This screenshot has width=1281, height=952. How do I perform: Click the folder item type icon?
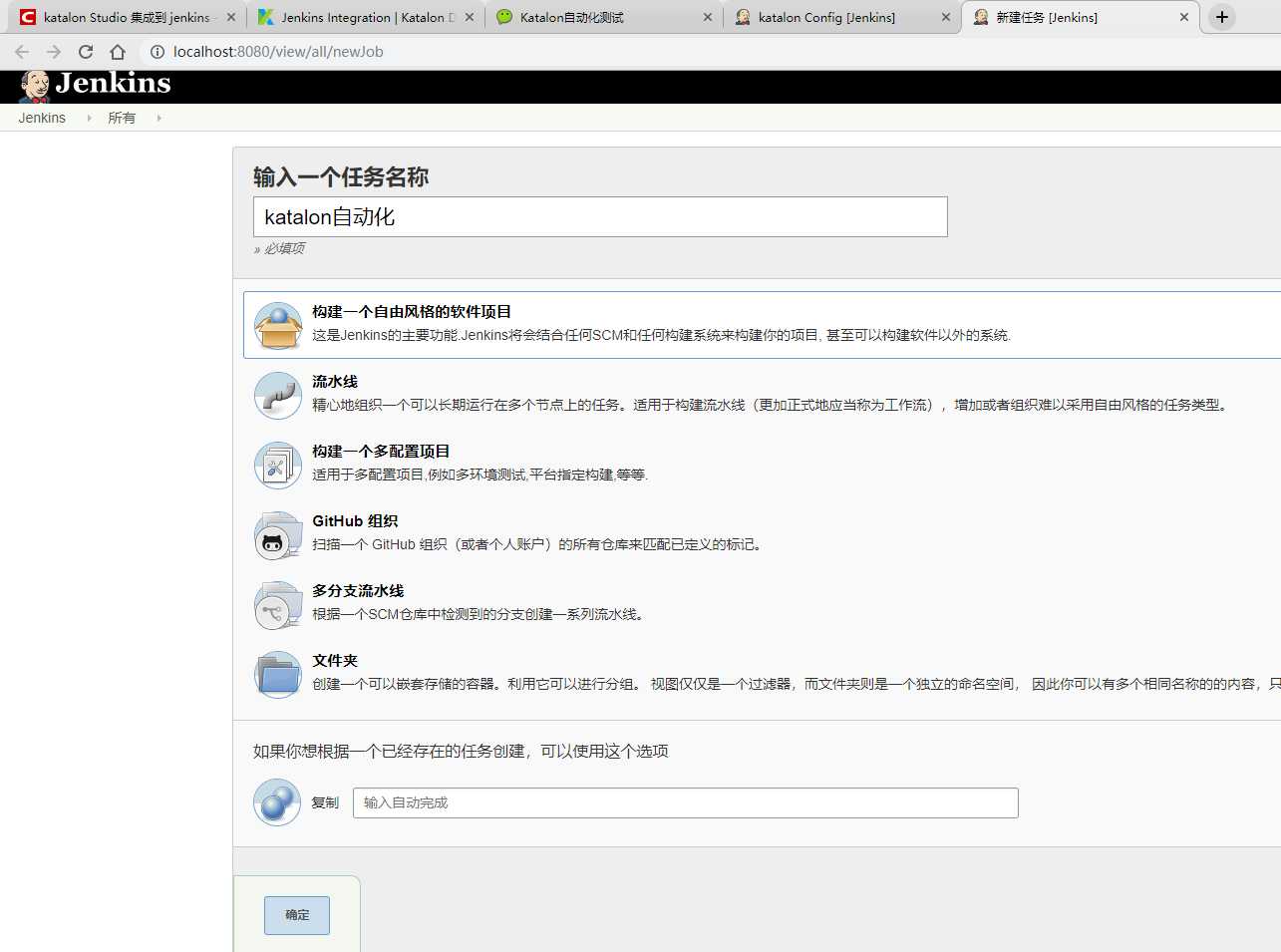click(x=278, y=675)
